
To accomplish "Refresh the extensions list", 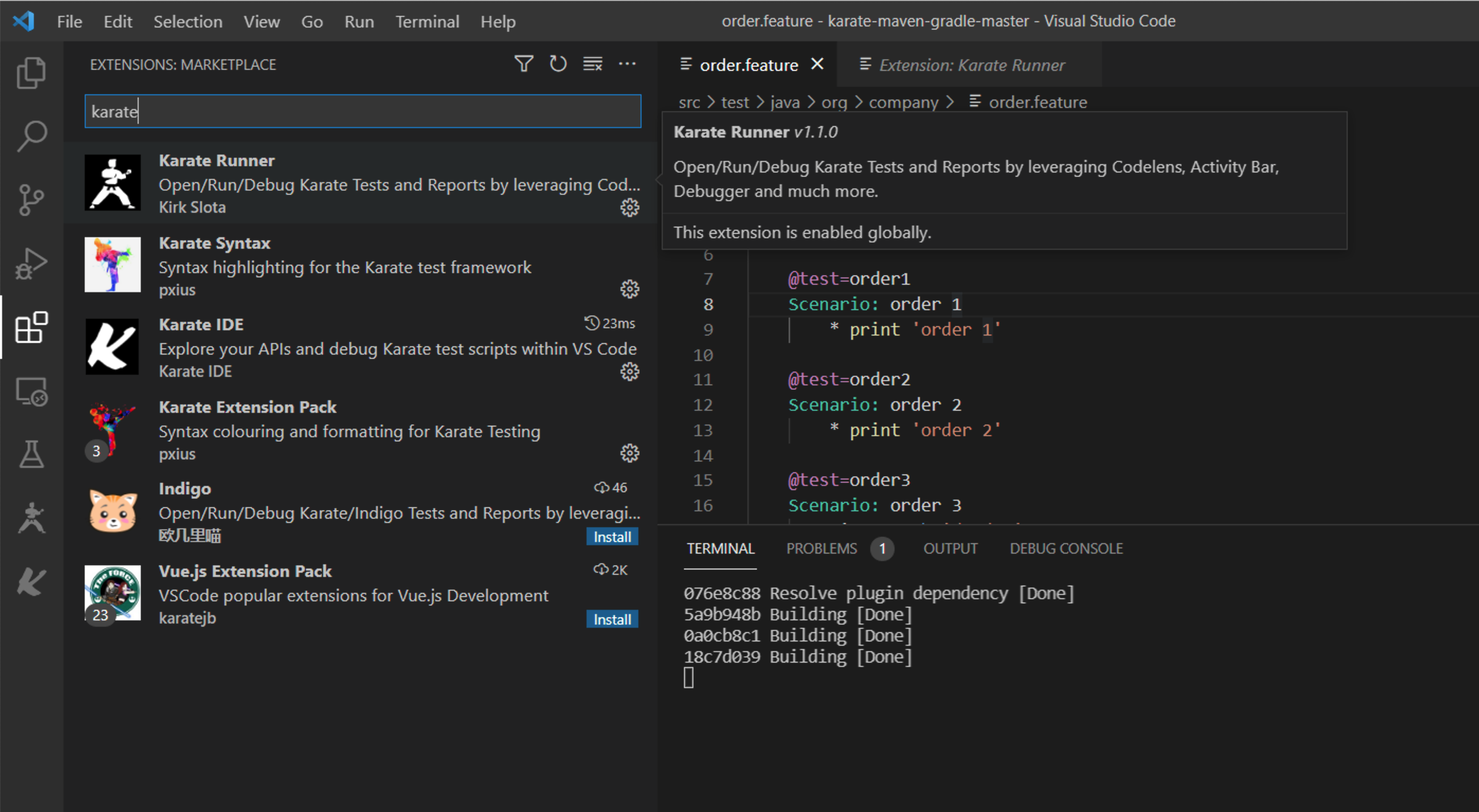I will coord(557,64).
